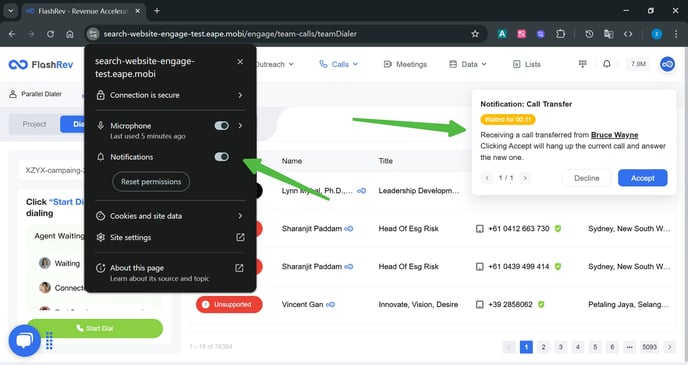The width and height of the screenshot is (688, 365).
Task: Click the green A extension icon
Action: (x=502, y=34)
